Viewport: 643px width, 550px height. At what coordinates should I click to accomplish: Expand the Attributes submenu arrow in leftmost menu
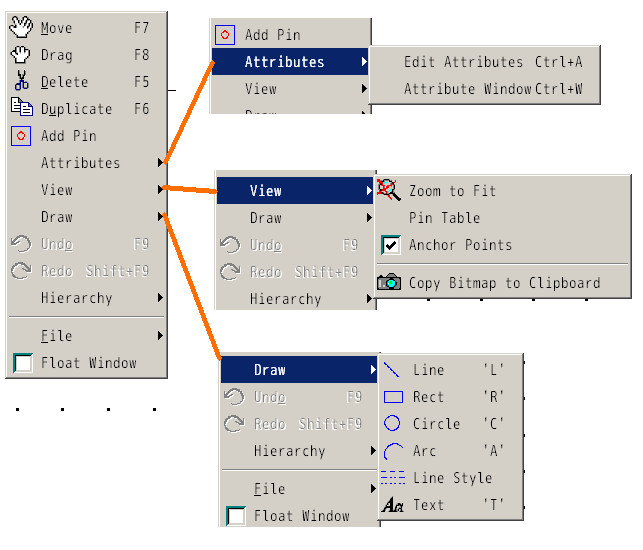[x=161, y=163]
